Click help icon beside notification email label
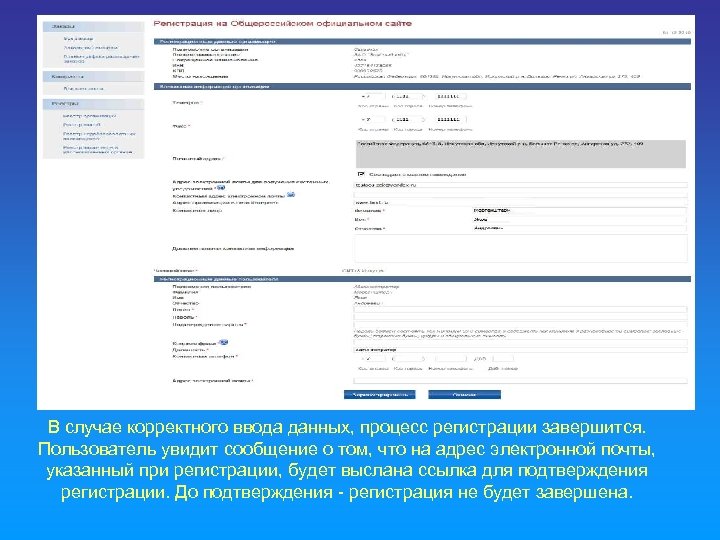Screen dimensions: 720x540 221,188
